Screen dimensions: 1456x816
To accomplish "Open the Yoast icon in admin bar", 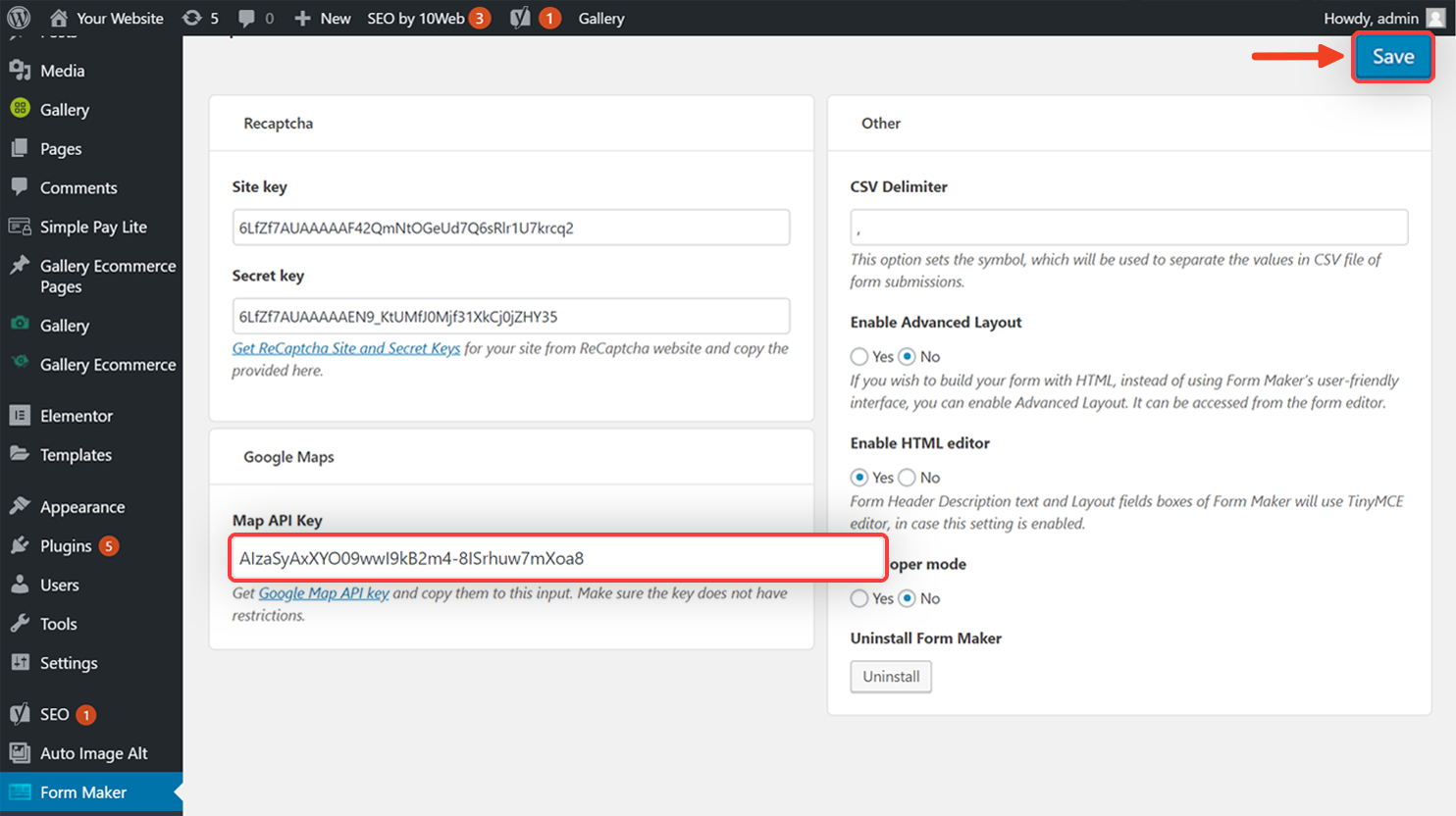I will pos(520,18).
